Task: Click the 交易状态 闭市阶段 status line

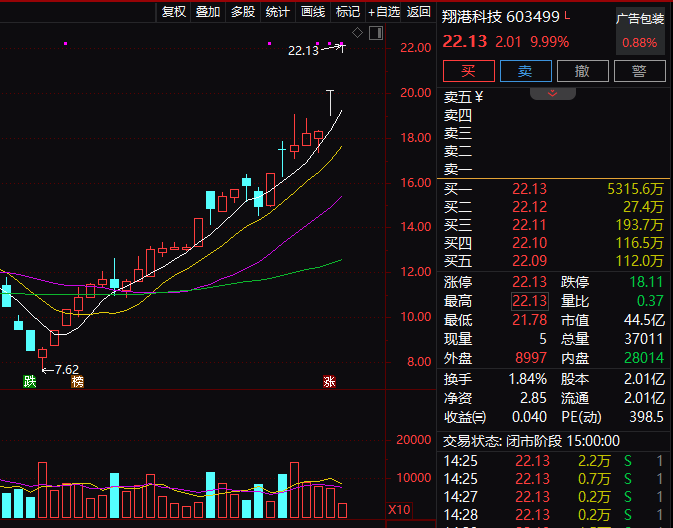Action: (531, 441)
